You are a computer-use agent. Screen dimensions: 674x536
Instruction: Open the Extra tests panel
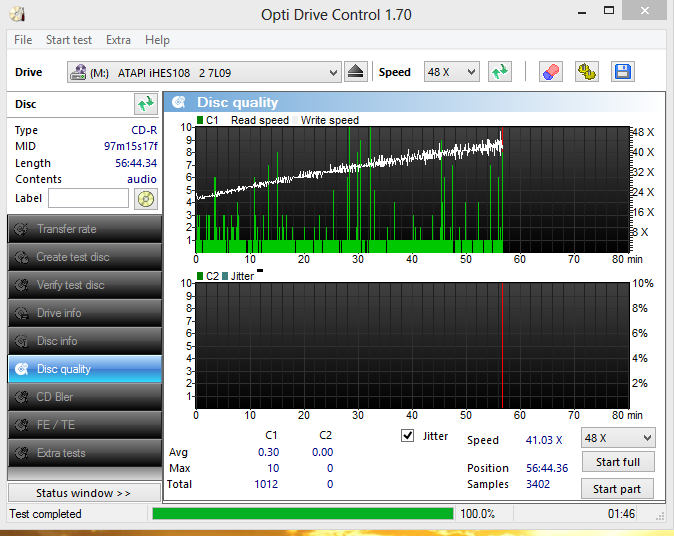click(x=85, y=453)
